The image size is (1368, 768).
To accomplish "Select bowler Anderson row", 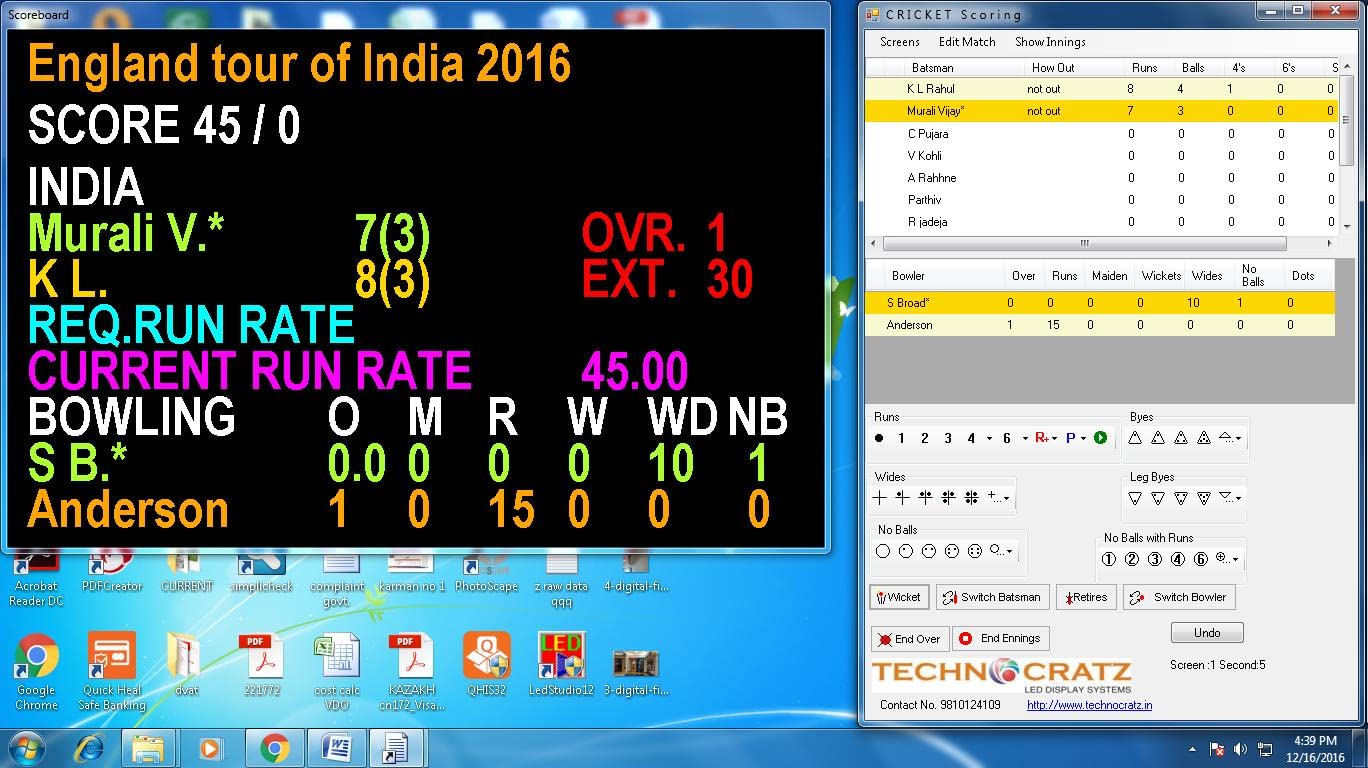I will (x=1100, y=325).
